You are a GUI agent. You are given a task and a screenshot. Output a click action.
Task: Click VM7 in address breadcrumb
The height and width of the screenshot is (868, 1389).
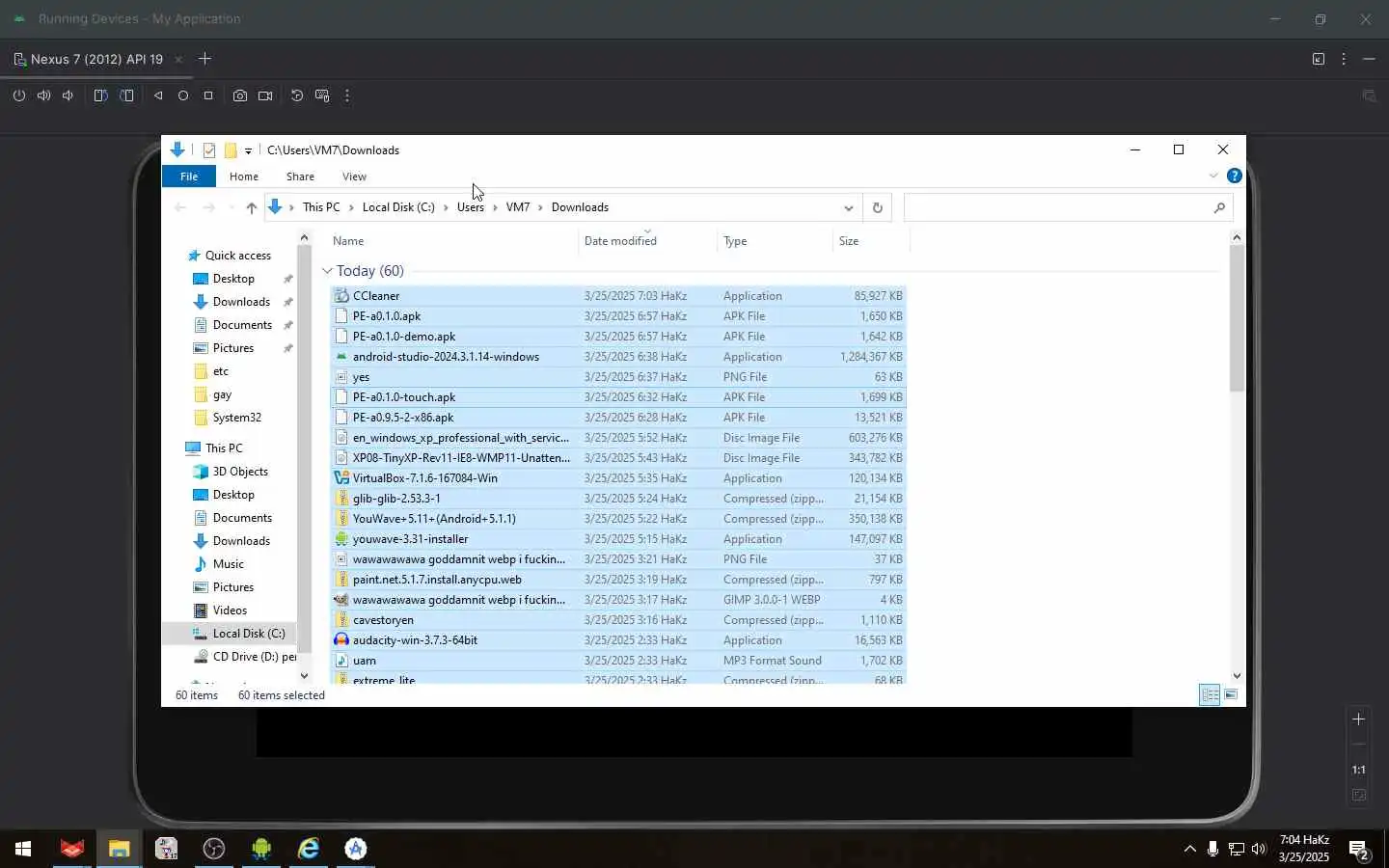[x=517, y=207]
